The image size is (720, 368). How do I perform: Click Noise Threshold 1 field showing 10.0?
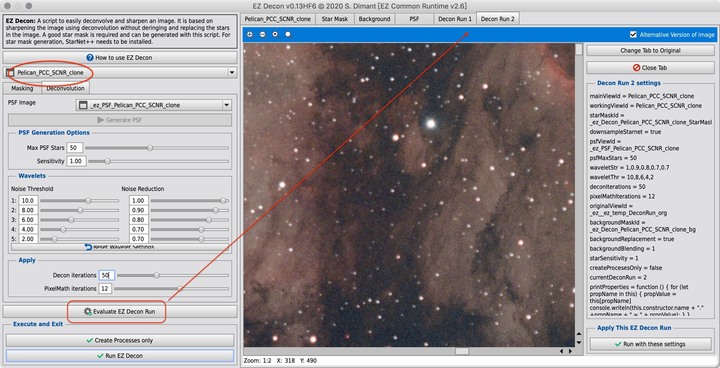[x=28, y=201]
